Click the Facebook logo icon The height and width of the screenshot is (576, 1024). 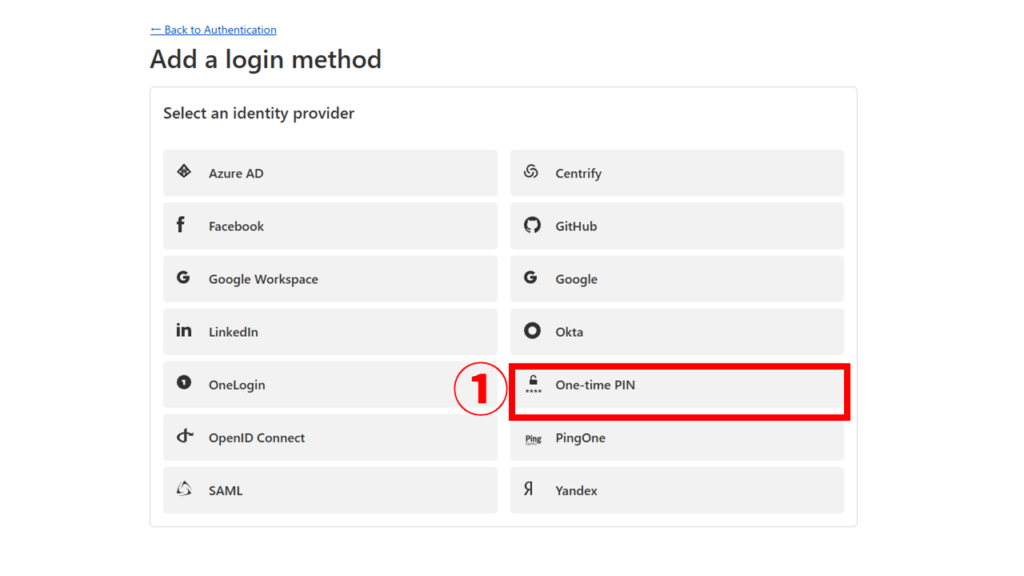coord(181,225)
